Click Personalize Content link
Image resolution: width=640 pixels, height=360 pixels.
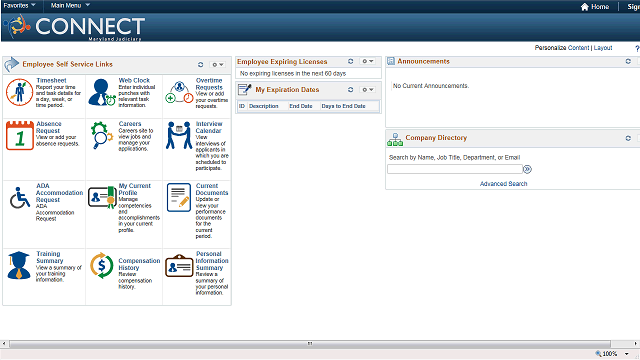[578, 48]
